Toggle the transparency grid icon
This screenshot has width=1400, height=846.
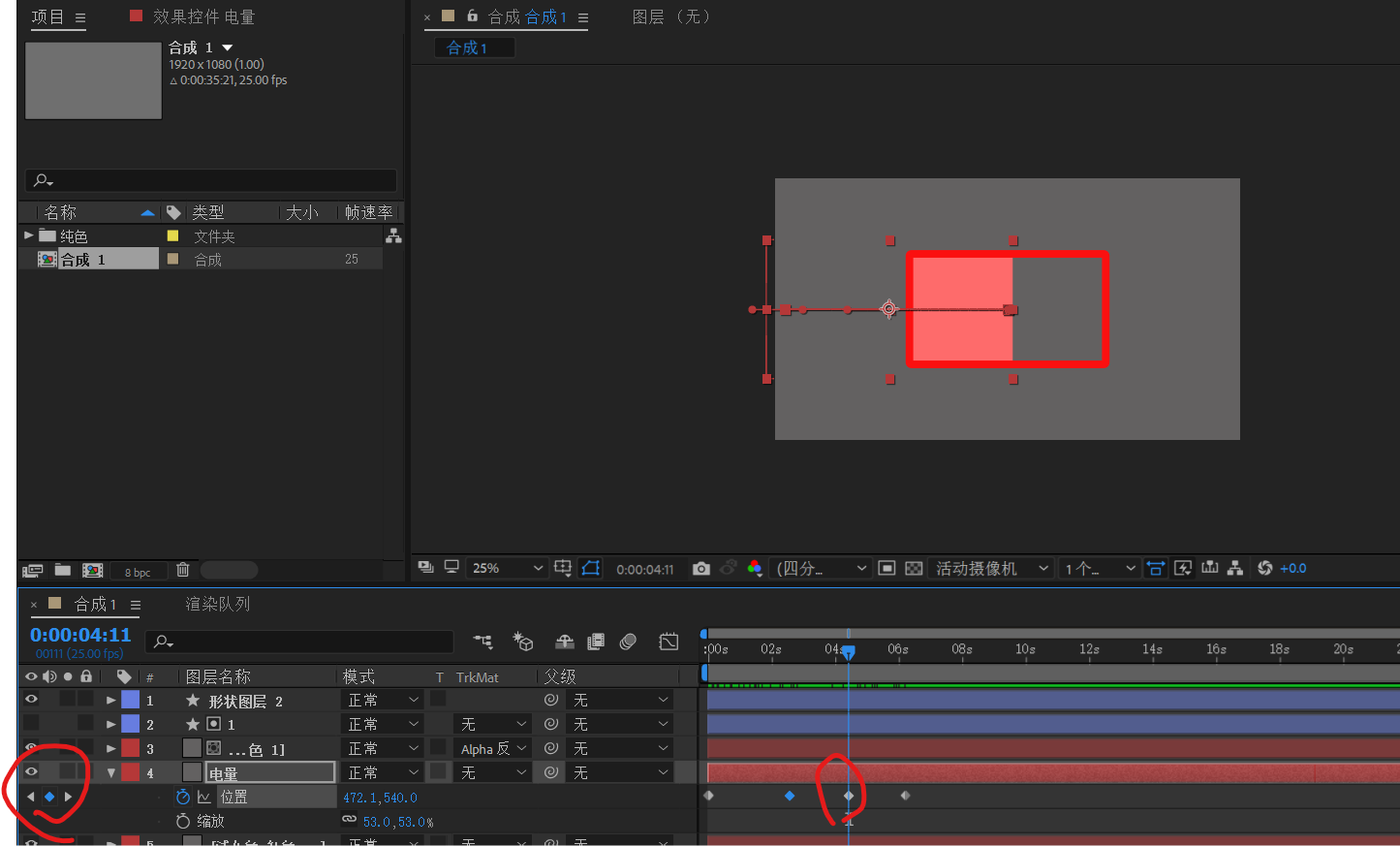[914, 568]
